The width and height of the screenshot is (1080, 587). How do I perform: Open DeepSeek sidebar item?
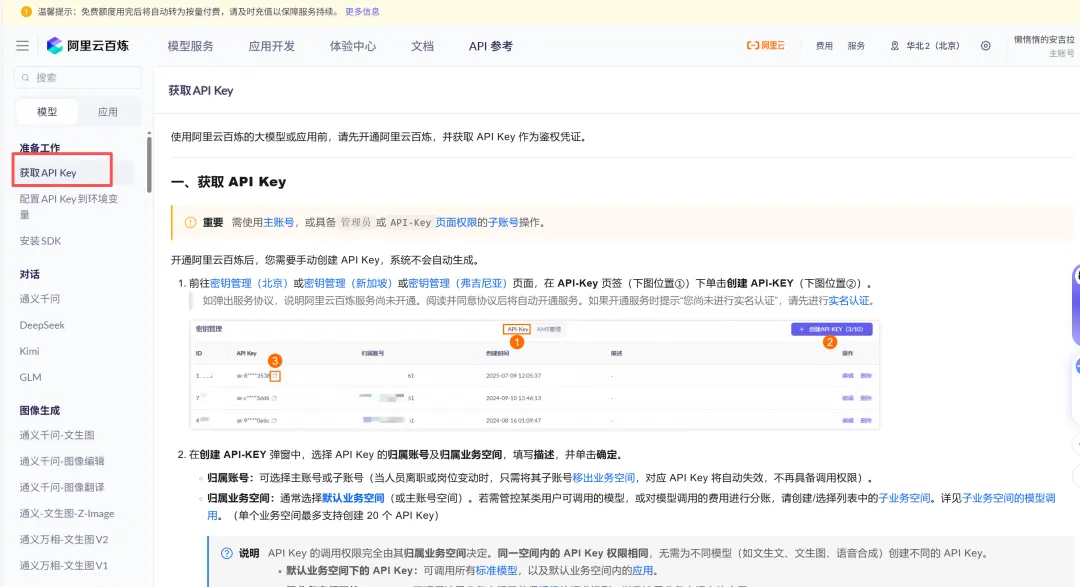[x=42, y=325]
